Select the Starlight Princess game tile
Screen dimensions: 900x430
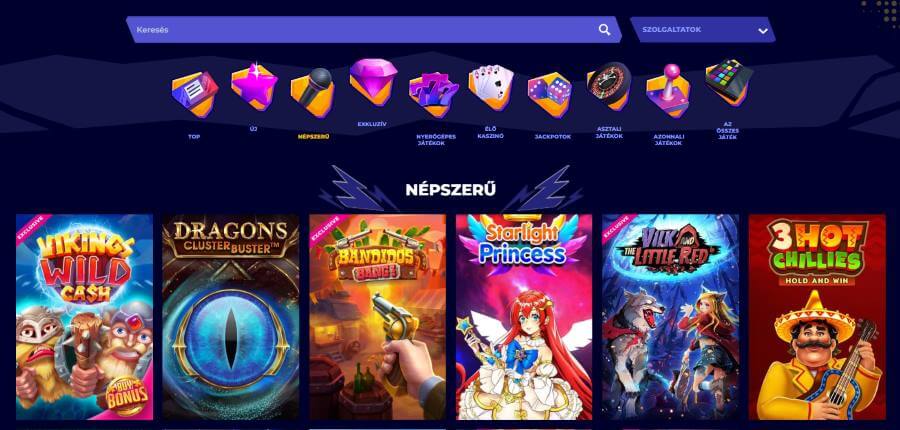pos(524,317)
